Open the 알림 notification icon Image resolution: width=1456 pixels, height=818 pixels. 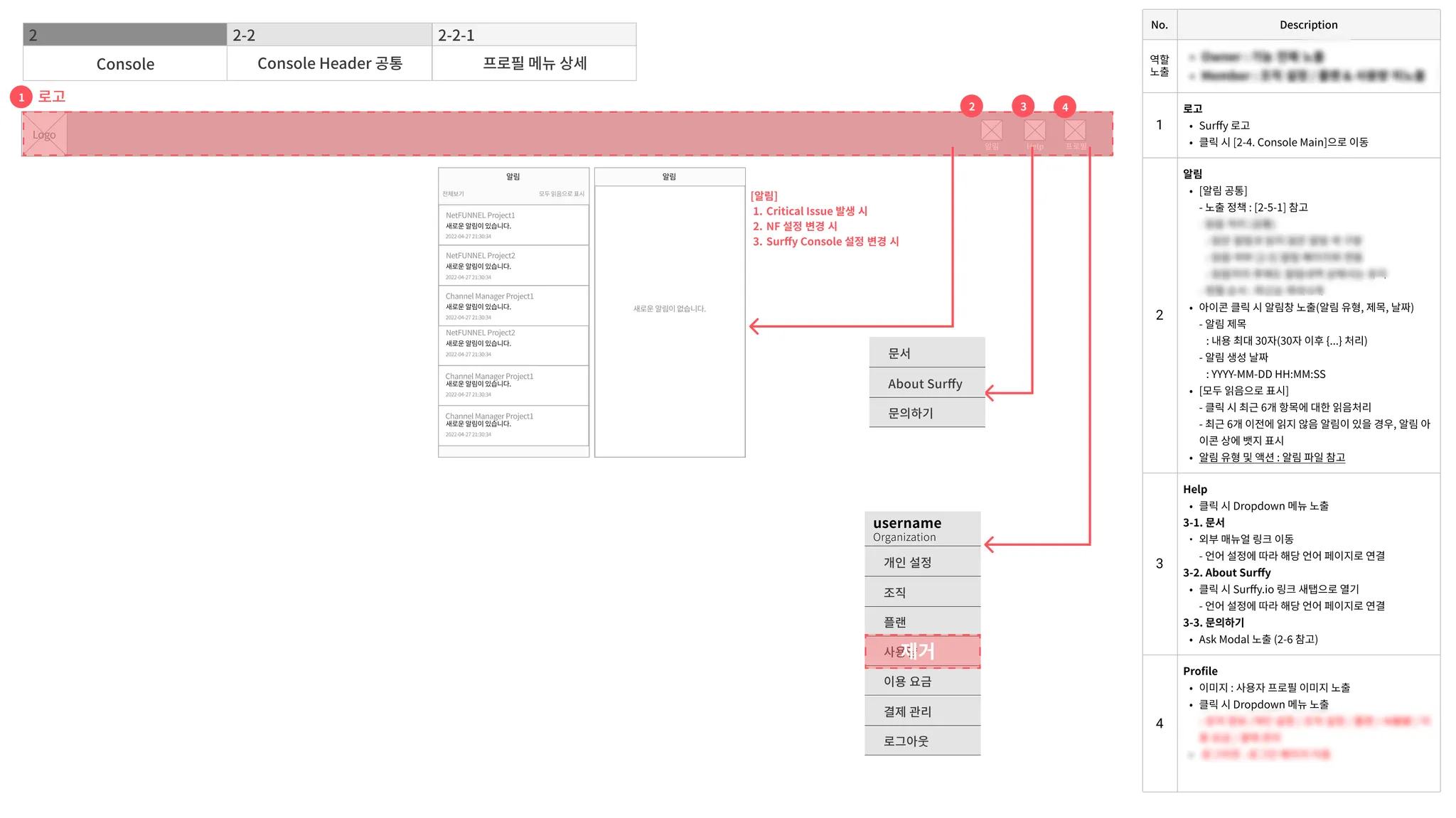click(991, 131)
